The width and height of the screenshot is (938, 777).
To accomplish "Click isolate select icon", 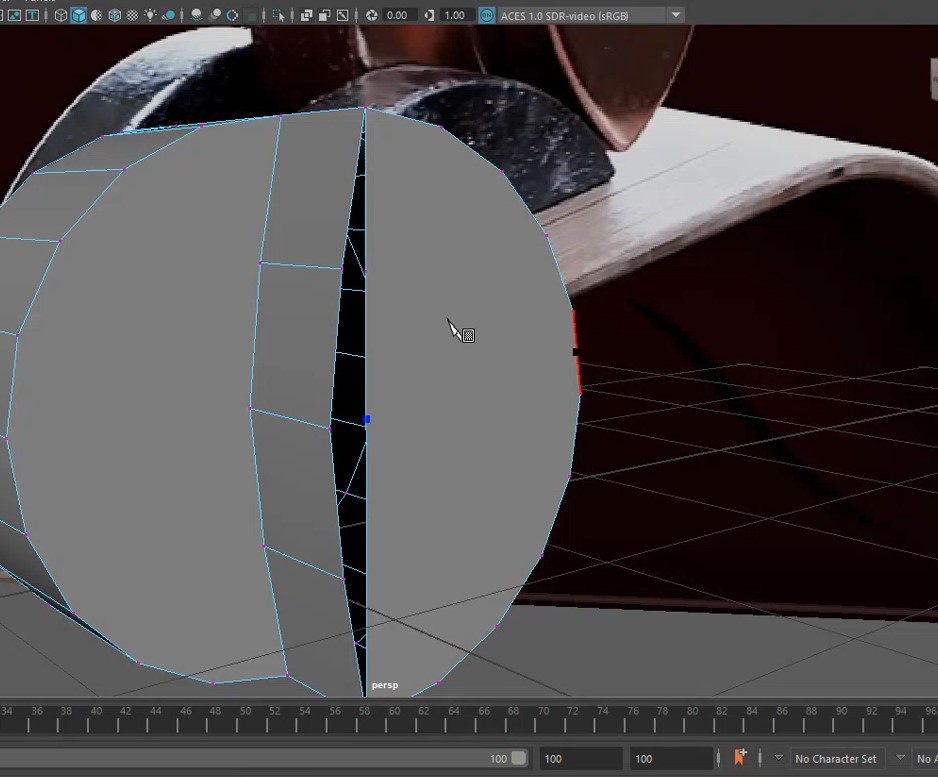I will (278, 15).
